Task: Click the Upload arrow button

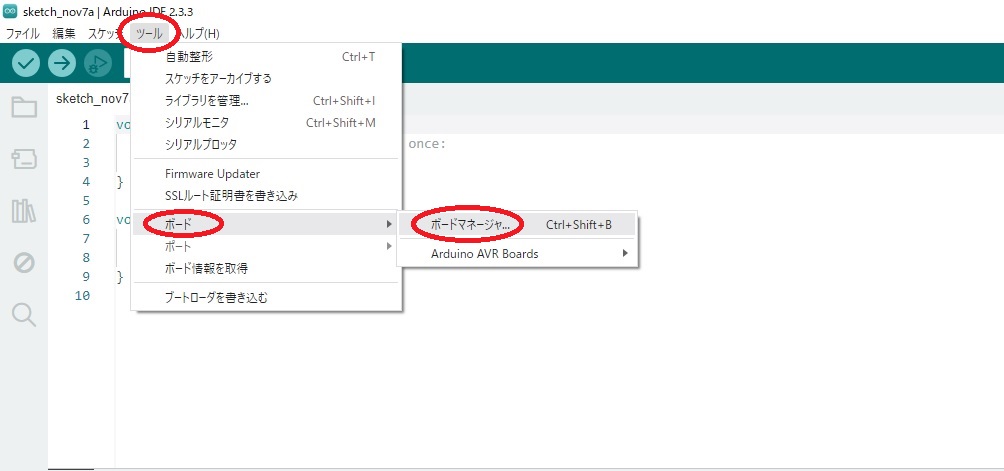Action: click(x=61, y=63)
